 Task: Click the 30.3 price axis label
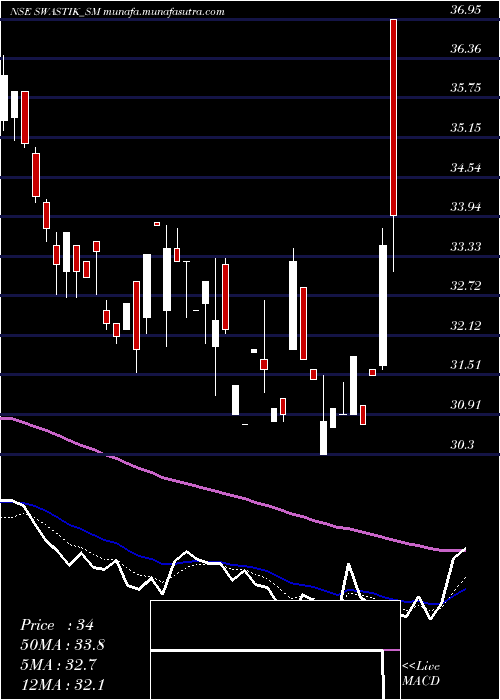(462, 445)
